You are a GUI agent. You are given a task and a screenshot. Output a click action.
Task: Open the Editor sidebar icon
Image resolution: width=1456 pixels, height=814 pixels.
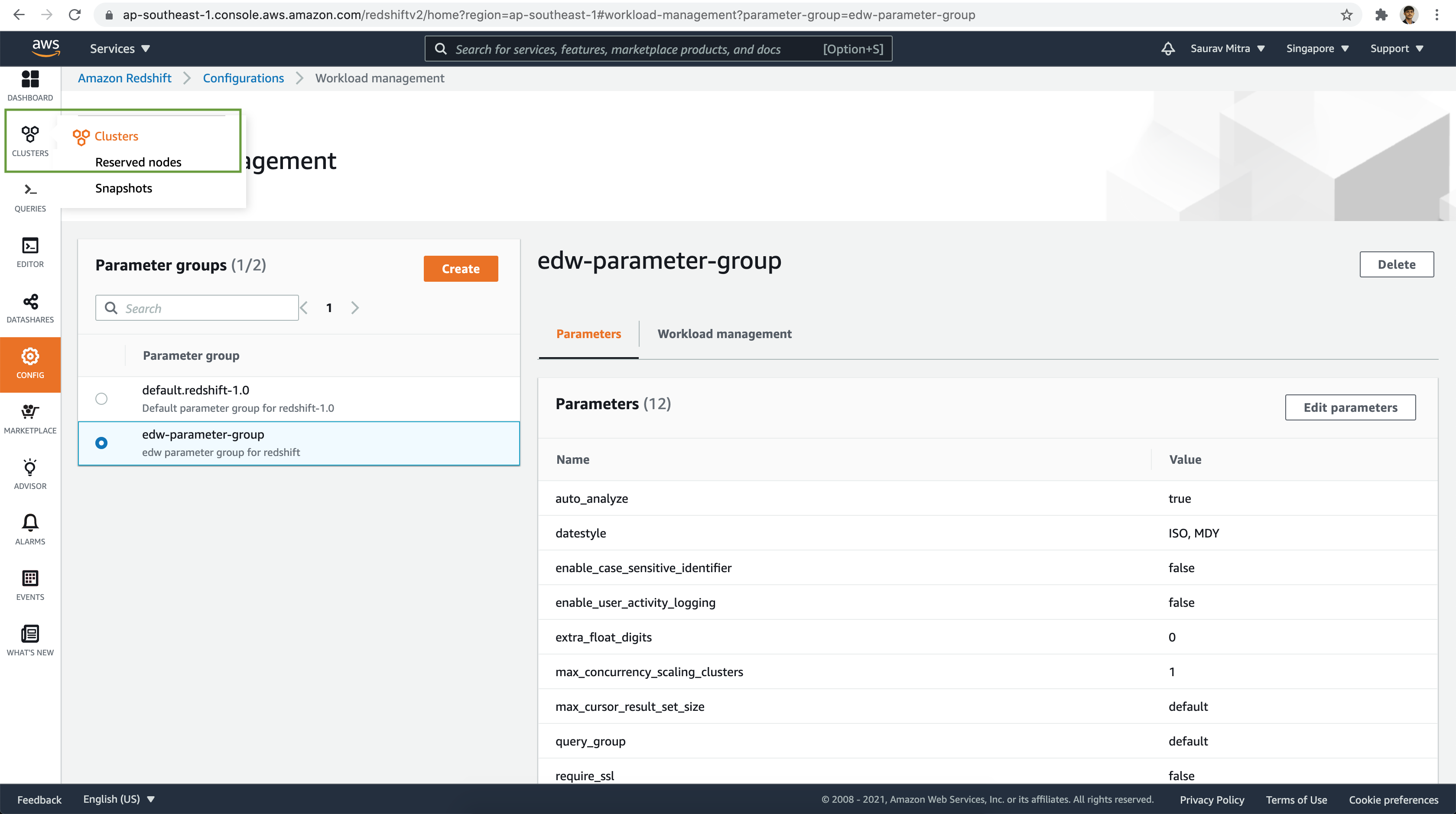click(30, 252)
